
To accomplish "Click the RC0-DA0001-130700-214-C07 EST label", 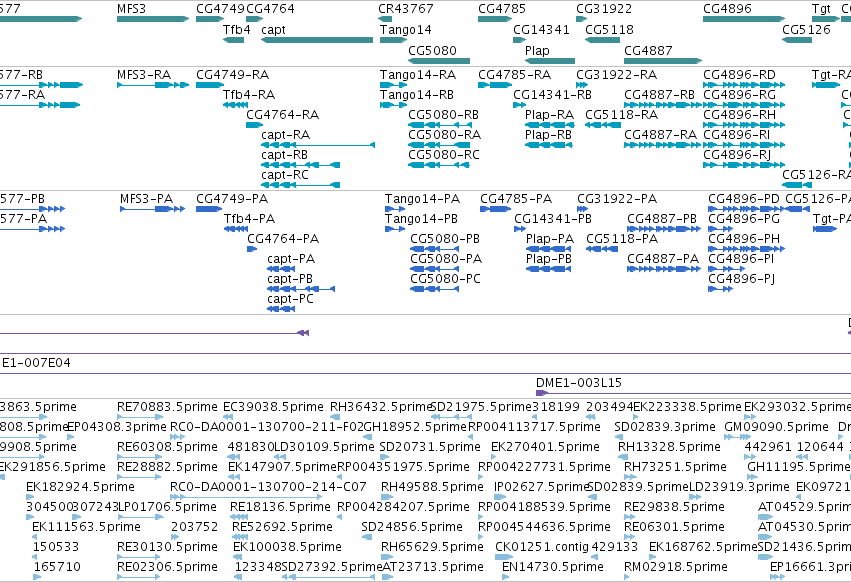I will [x=268, y=486].
